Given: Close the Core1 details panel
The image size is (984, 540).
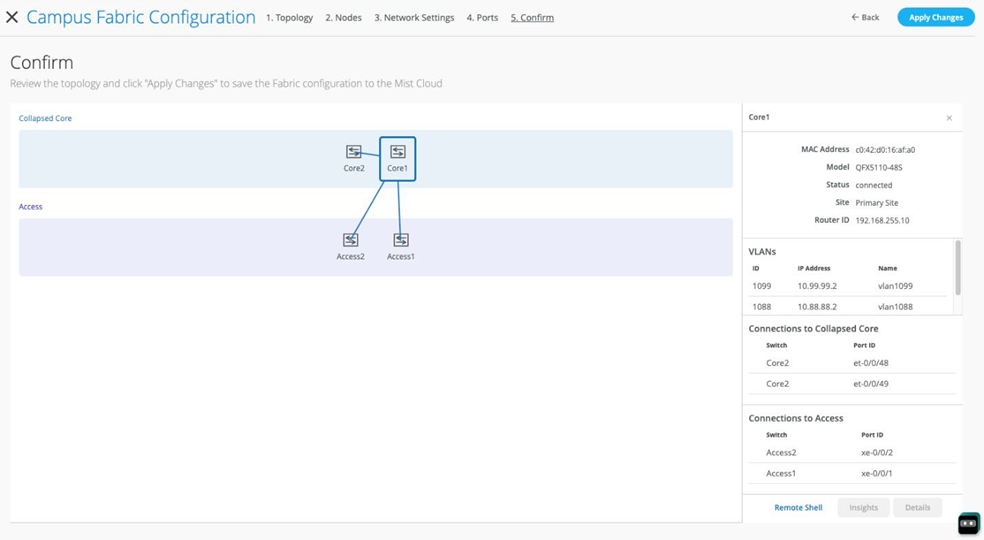Looking at the screenshot, I should (x=949, y=118).
